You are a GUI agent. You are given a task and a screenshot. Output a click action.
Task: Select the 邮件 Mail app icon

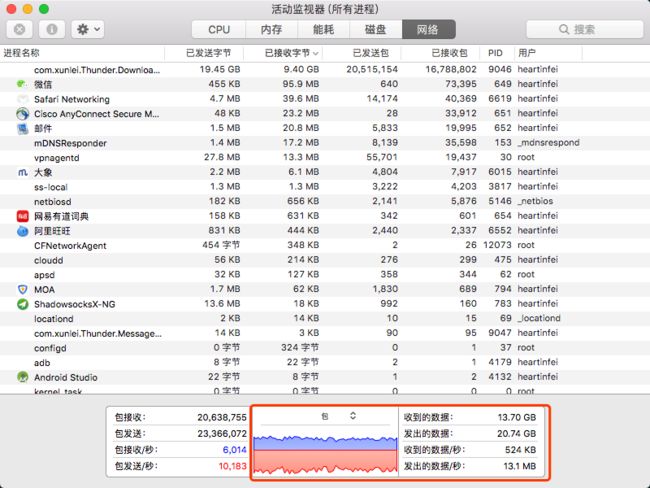22,129
